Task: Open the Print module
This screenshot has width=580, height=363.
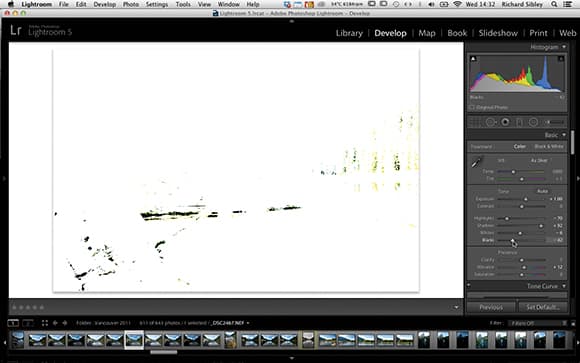Action: (x=538, y=33)
